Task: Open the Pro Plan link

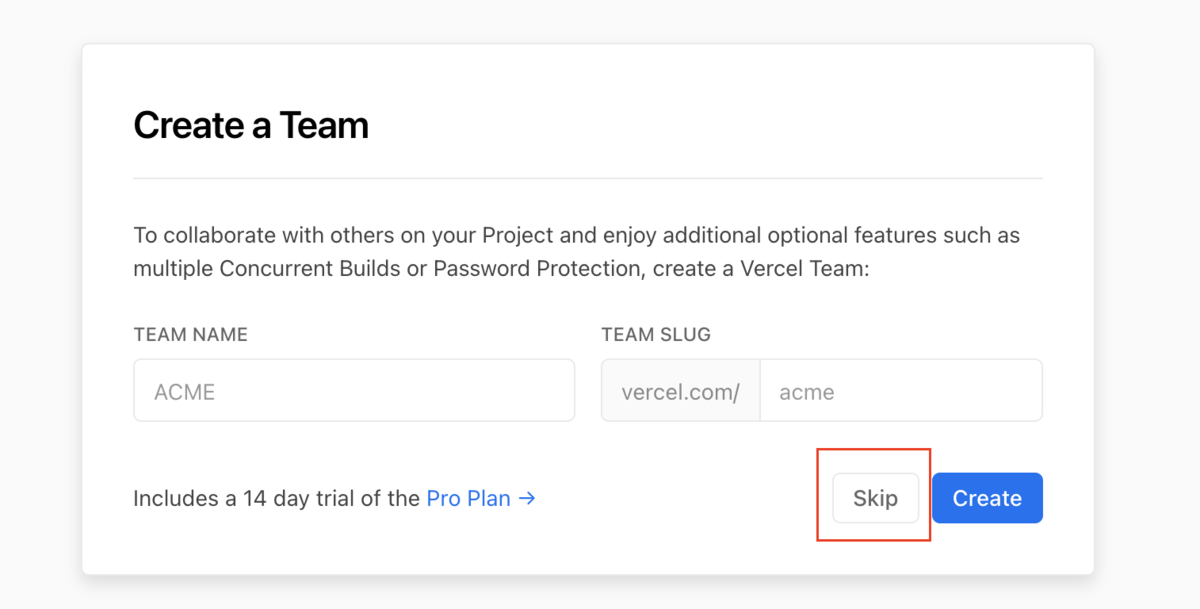Action: (x=468, y=498)
